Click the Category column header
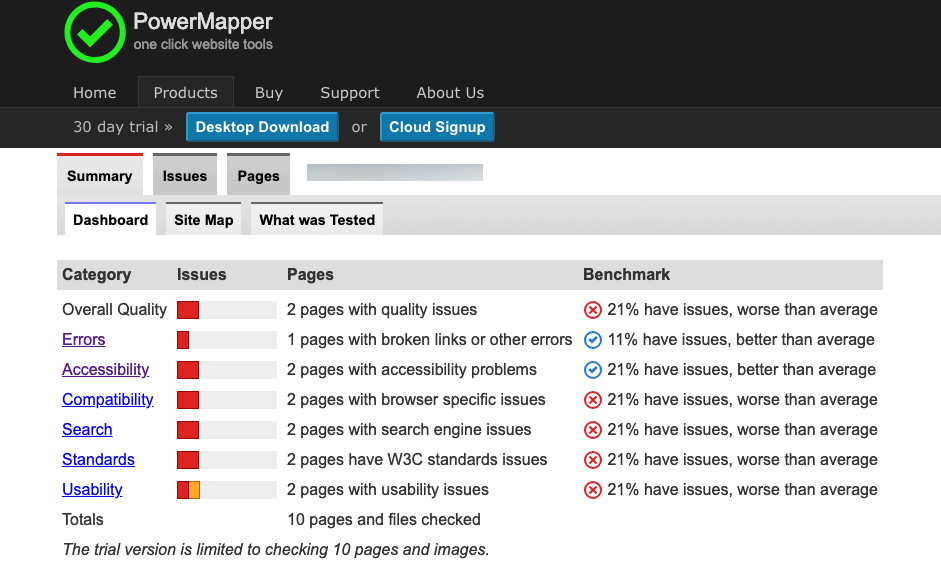Viewport: 941px width, 584px height. 97,274
